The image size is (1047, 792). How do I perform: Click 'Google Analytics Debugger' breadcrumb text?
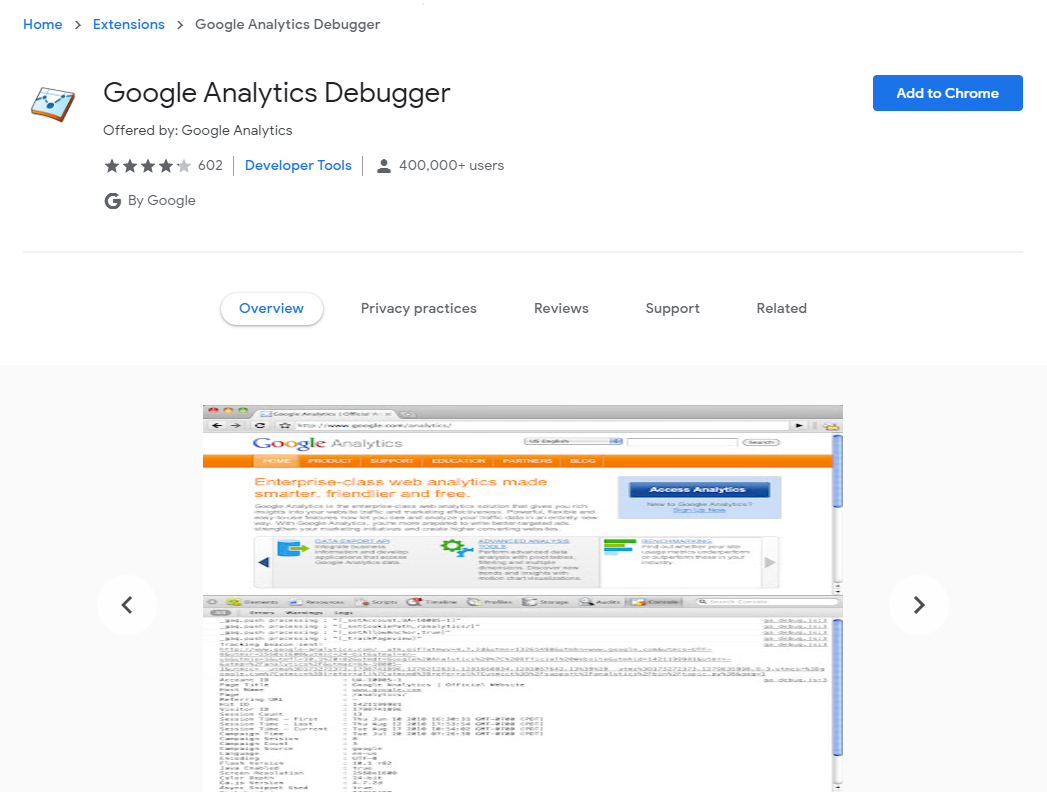(287, 25)
